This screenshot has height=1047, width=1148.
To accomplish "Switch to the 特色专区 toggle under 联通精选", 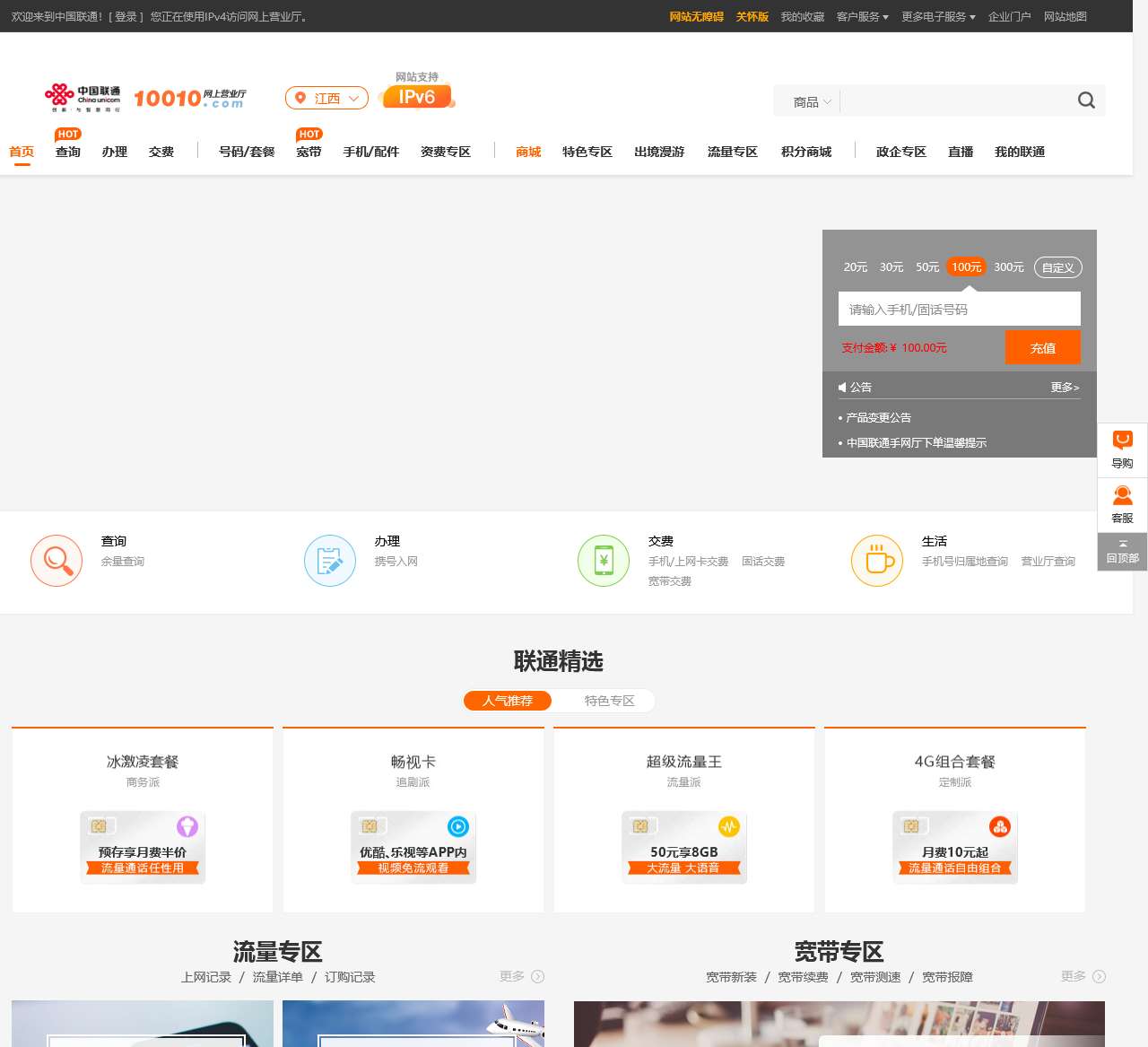I will 610,701.
